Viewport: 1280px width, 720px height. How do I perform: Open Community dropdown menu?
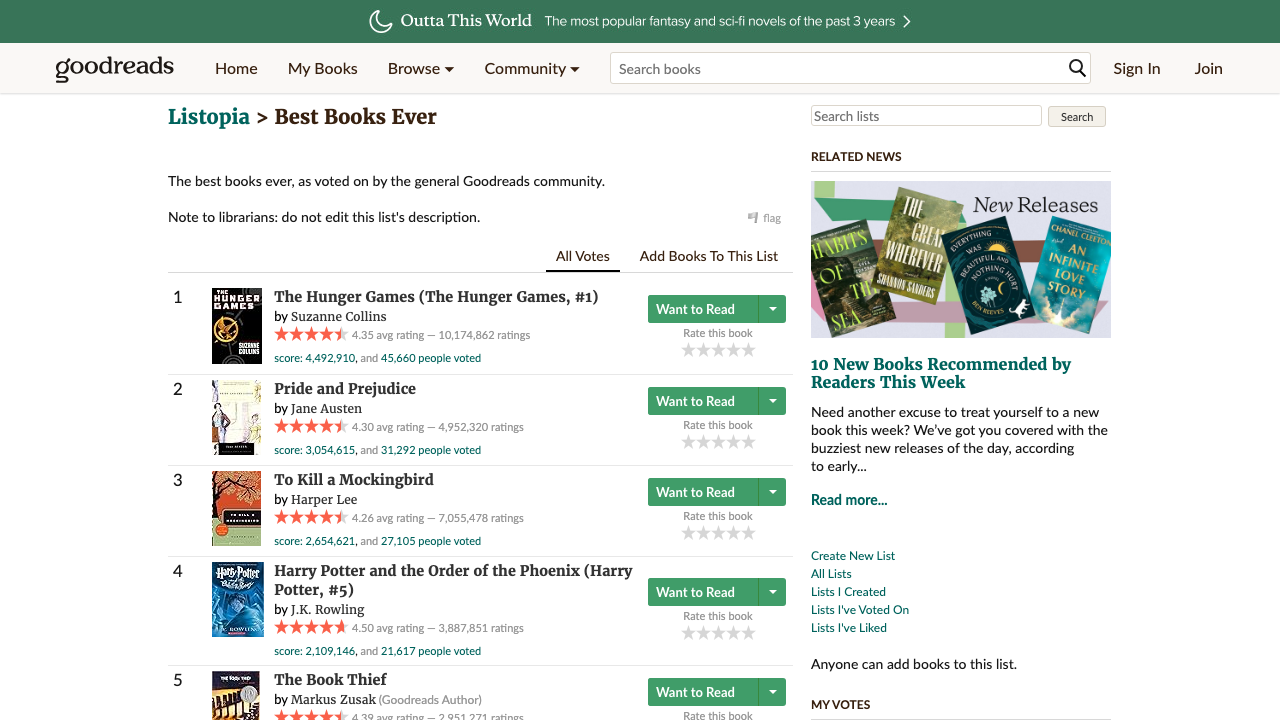click(532, 68)
